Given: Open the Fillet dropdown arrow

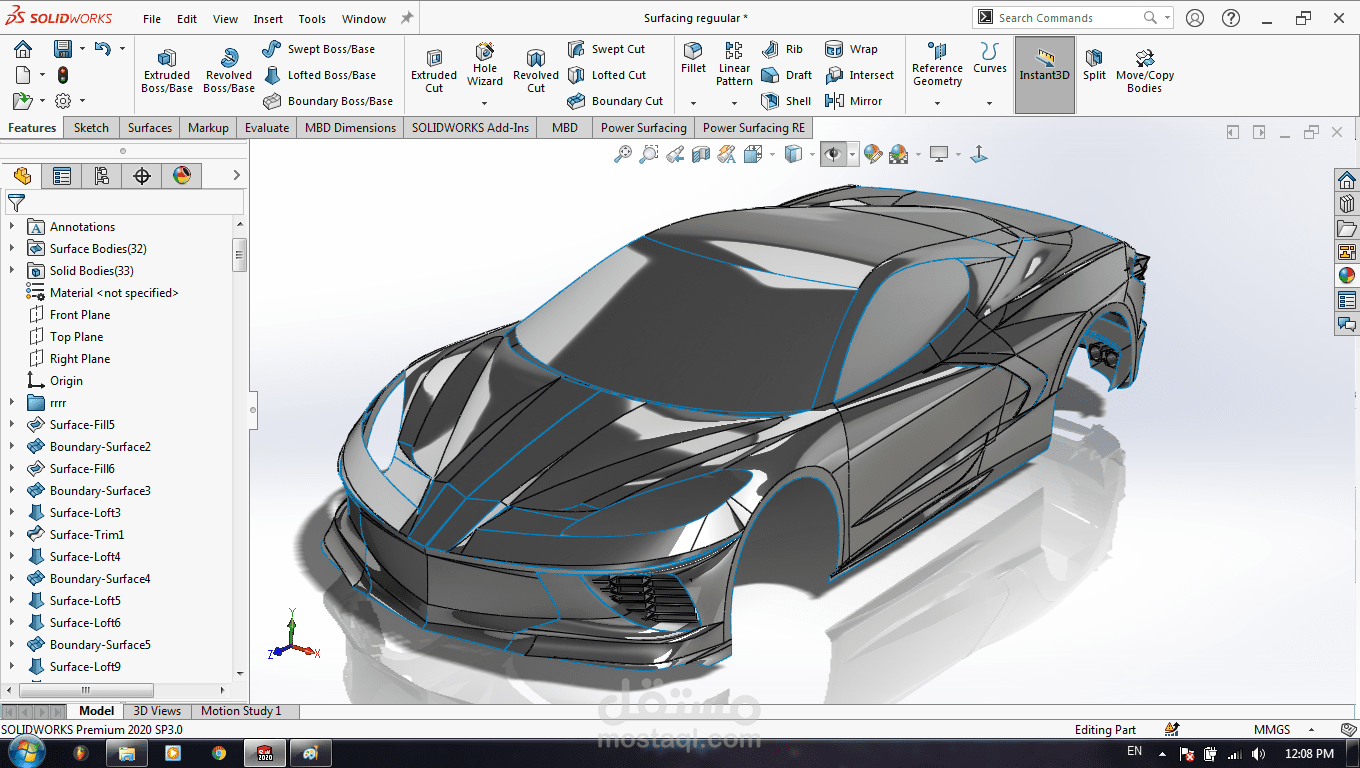Looking at the screenshot, I should (x=693, y=103).
